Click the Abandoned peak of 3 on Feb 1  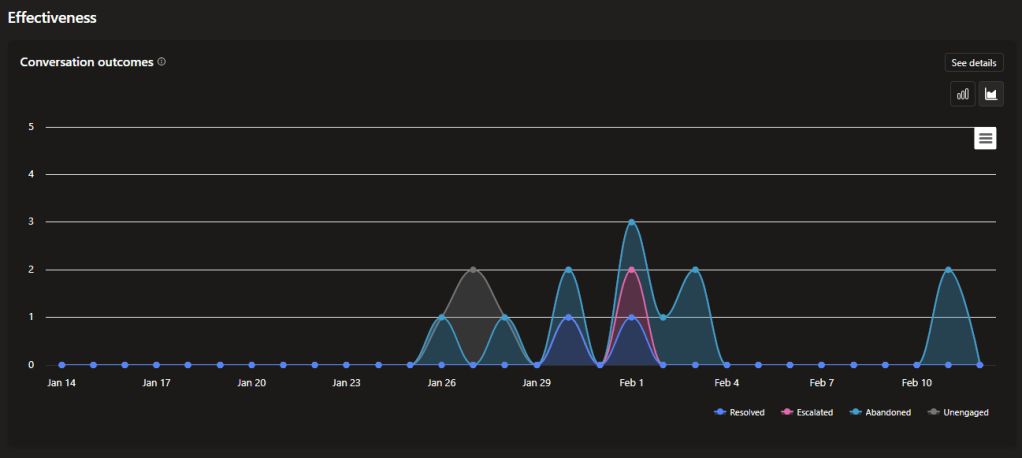[632, 222]
